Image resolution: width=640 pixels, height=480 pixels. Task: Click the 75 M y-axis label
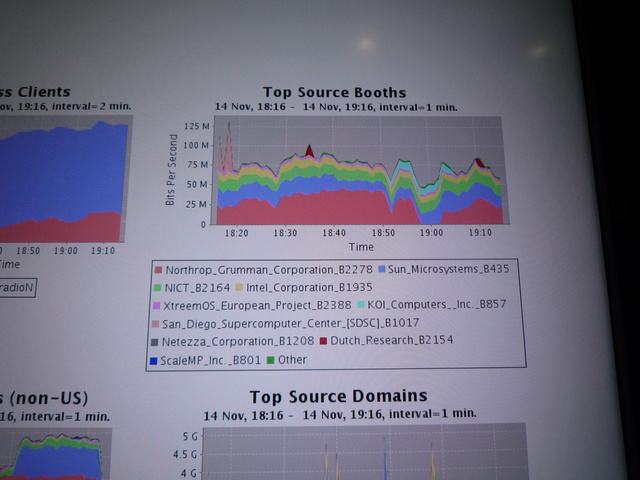(197, 165)
